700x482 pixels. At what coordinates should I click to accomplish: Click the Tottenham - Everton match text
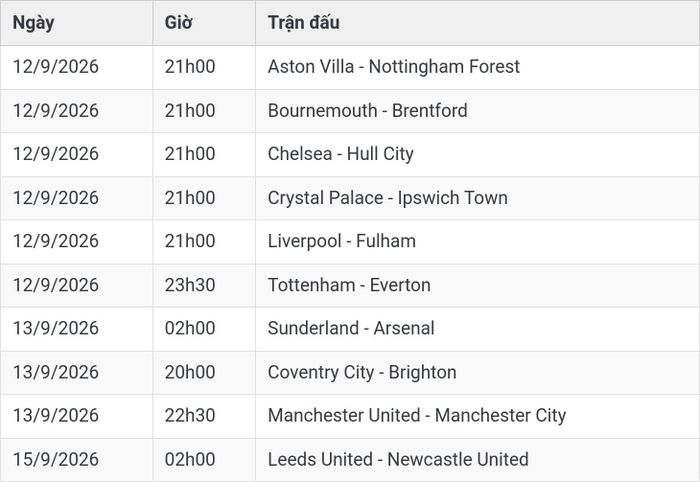click(x=349, y=285)
